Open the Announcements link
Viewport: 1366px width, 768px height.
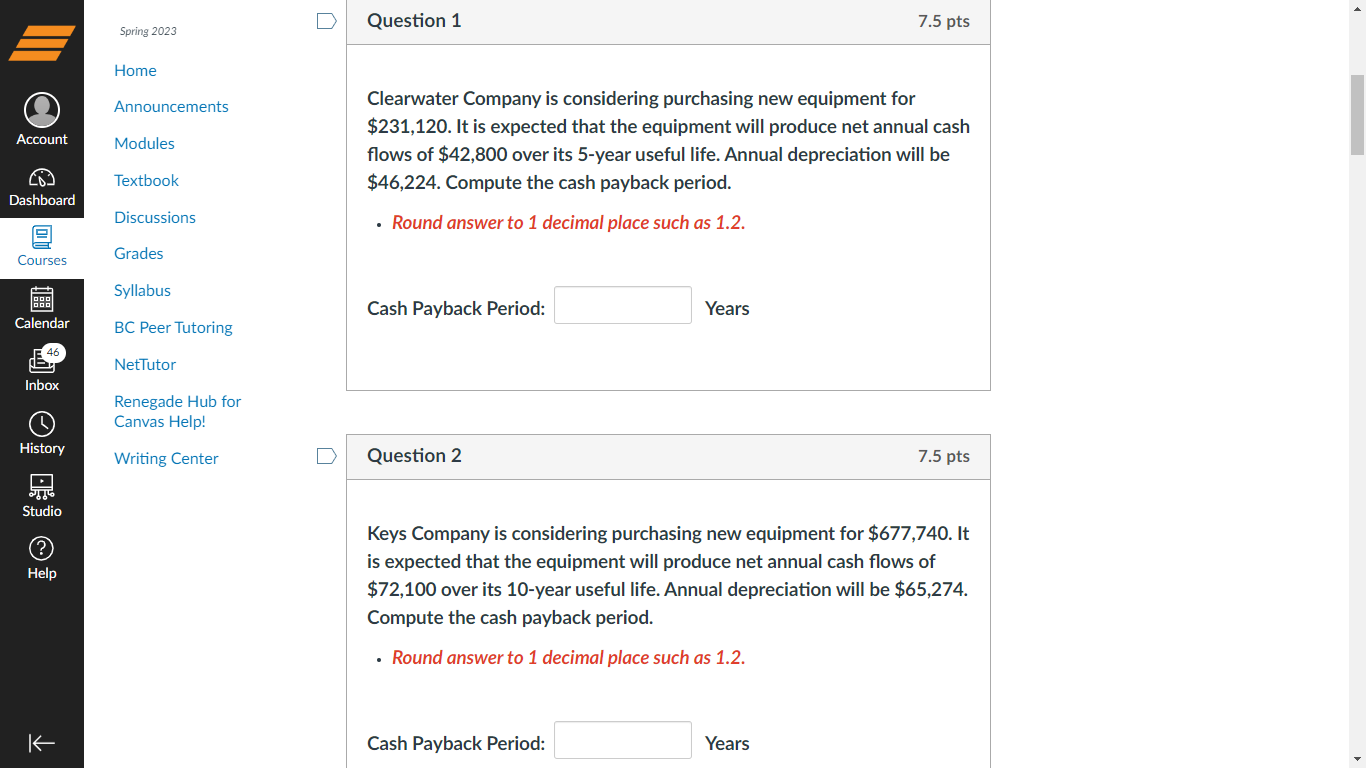(x=171, y=106)
